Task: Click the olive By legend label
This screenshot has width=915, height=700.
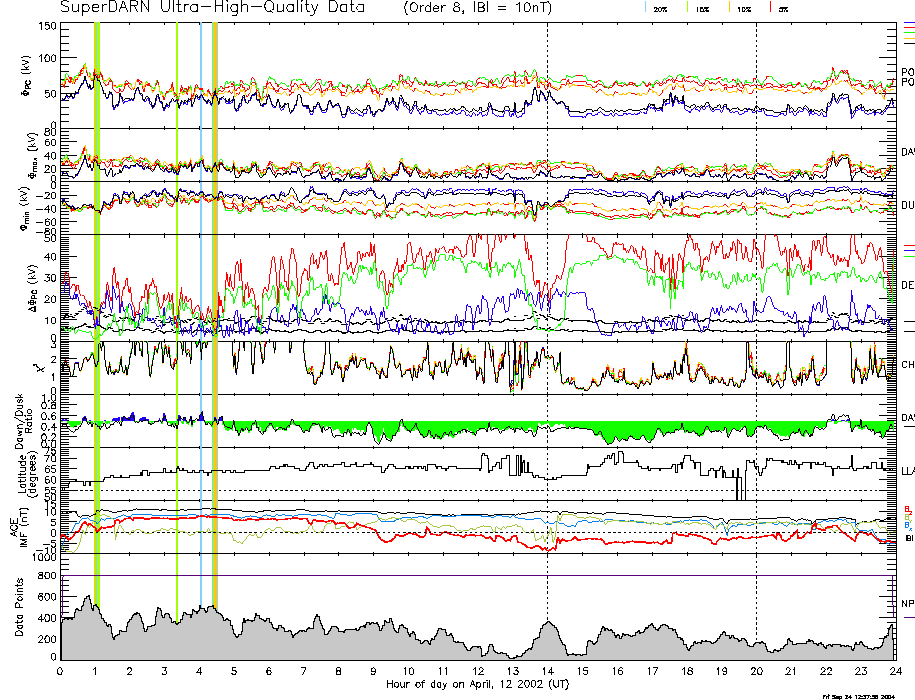Action: (908, 516)
